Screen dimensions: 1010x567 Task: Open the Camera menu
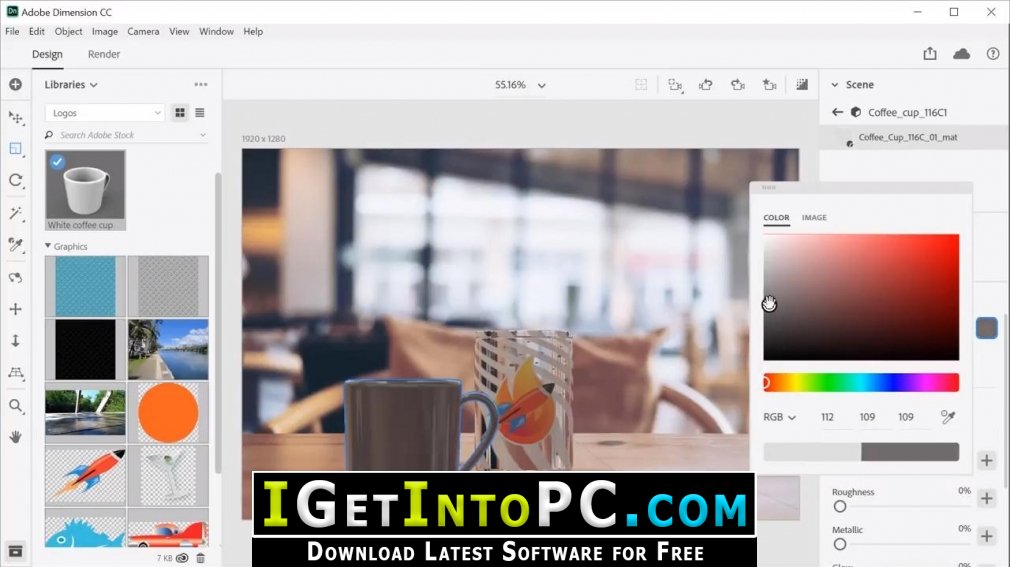click(x=143, y=31)
